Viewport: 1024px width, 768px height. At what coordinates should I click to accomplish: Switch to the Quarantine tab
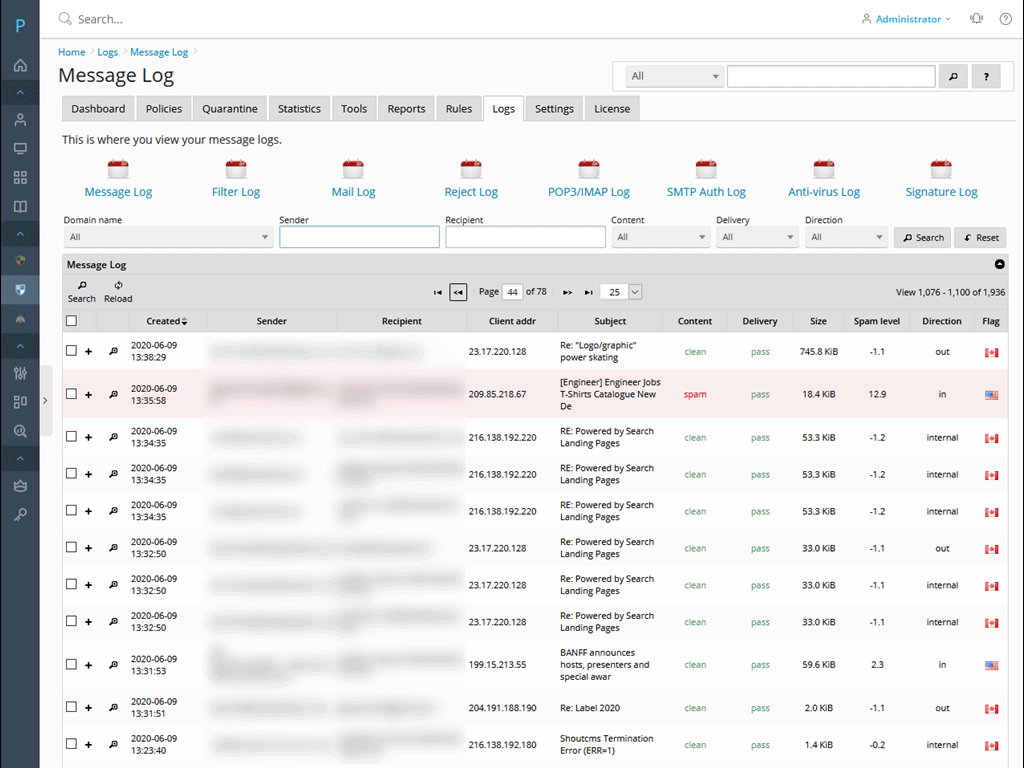(x=230, y=108)
